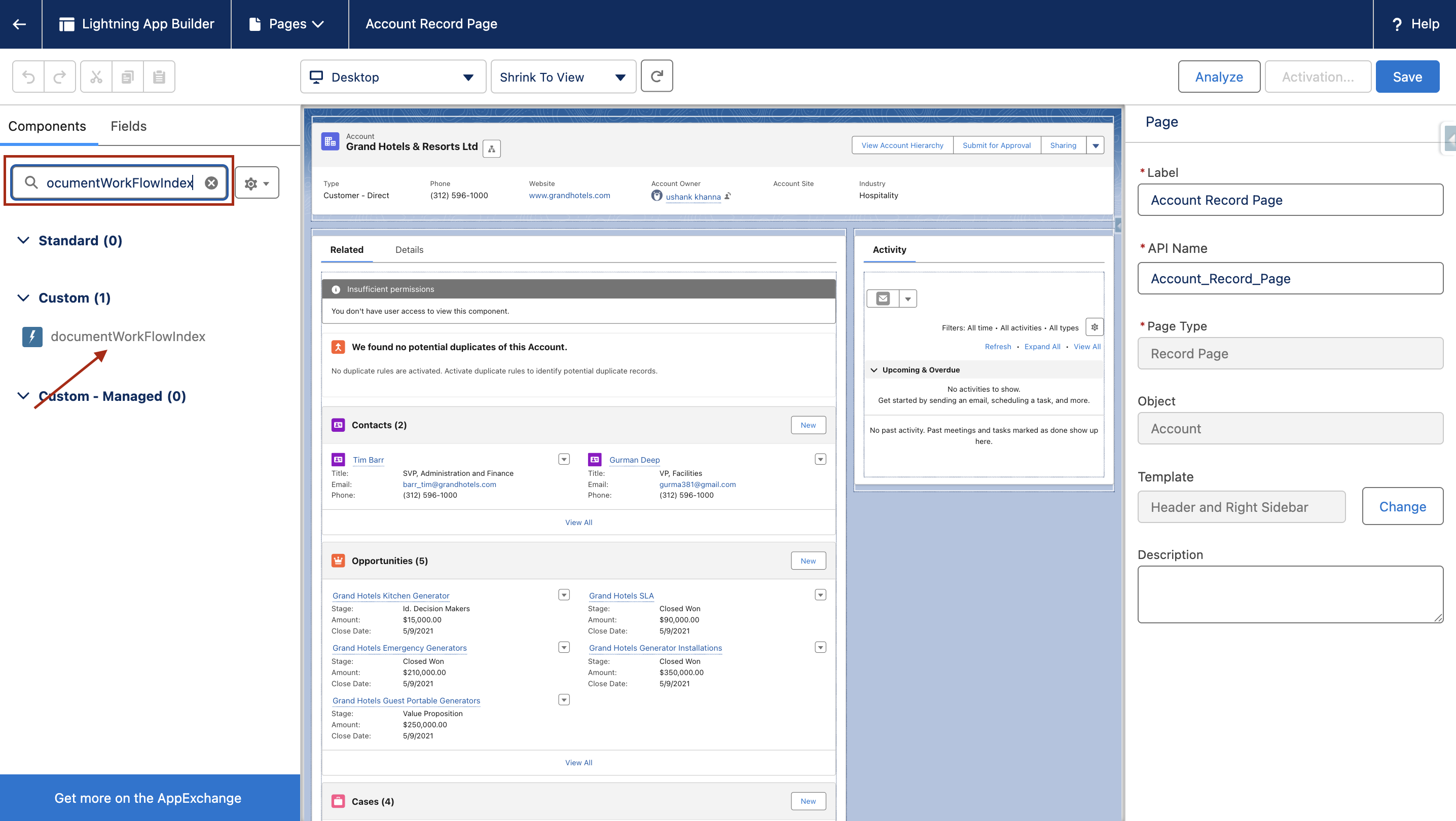Click Submit for Approval button

tap(997, 145)
